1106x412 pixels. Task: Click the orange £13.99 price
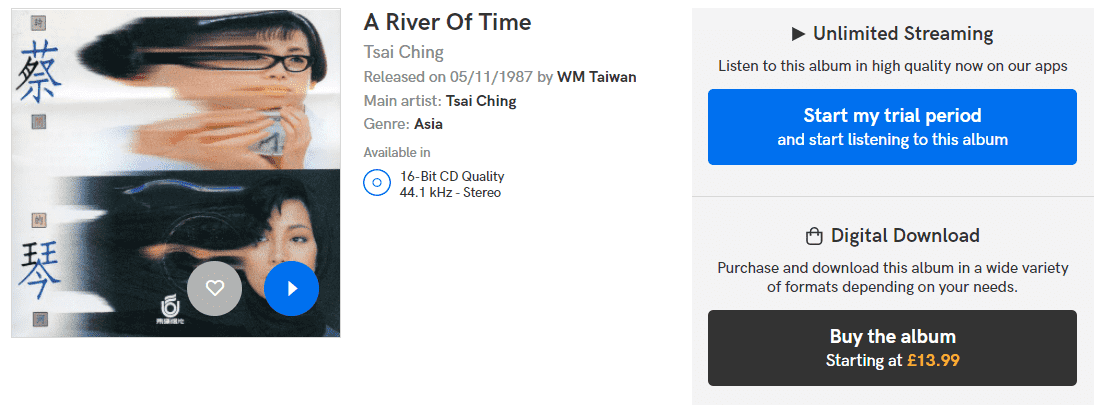pos(933,360)
